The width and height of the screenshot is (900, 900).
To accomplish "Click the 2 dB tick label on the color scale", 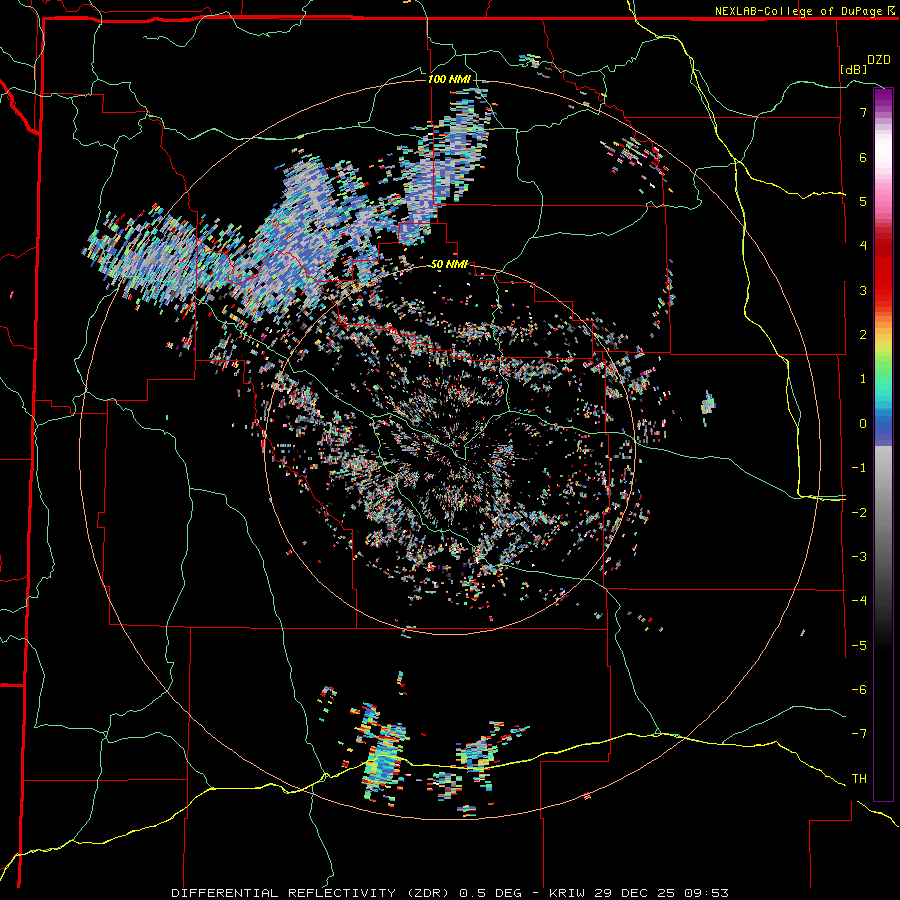I will 863,335.
